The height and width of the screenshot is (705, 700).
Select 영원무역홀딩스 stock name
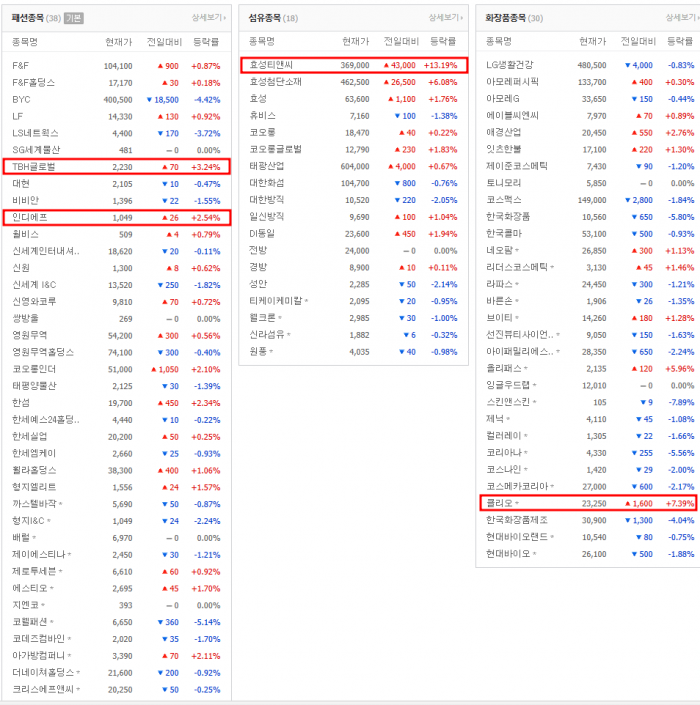pyautogui.click(x=43, y=352)
